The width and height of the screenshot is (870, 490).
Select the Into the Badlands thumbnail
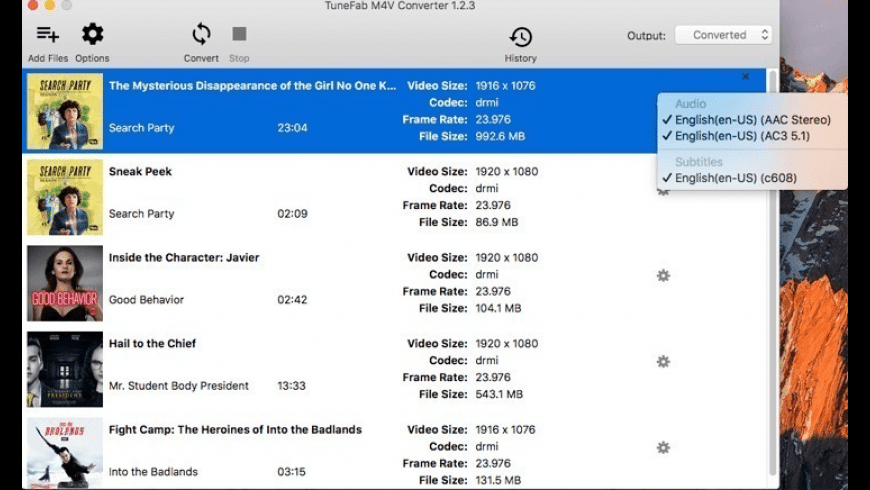(65, 453)
